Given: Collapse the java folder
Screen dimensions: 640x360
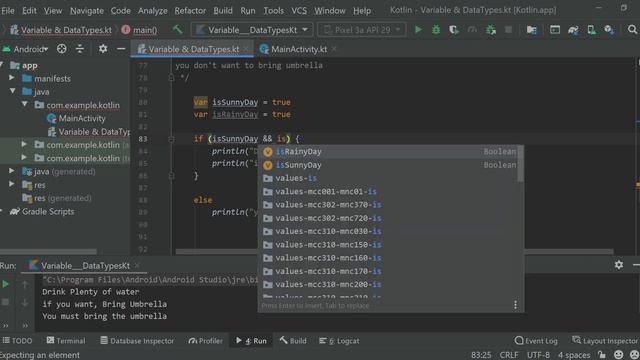Looking at the screenshot, I should tap(13, 91).
